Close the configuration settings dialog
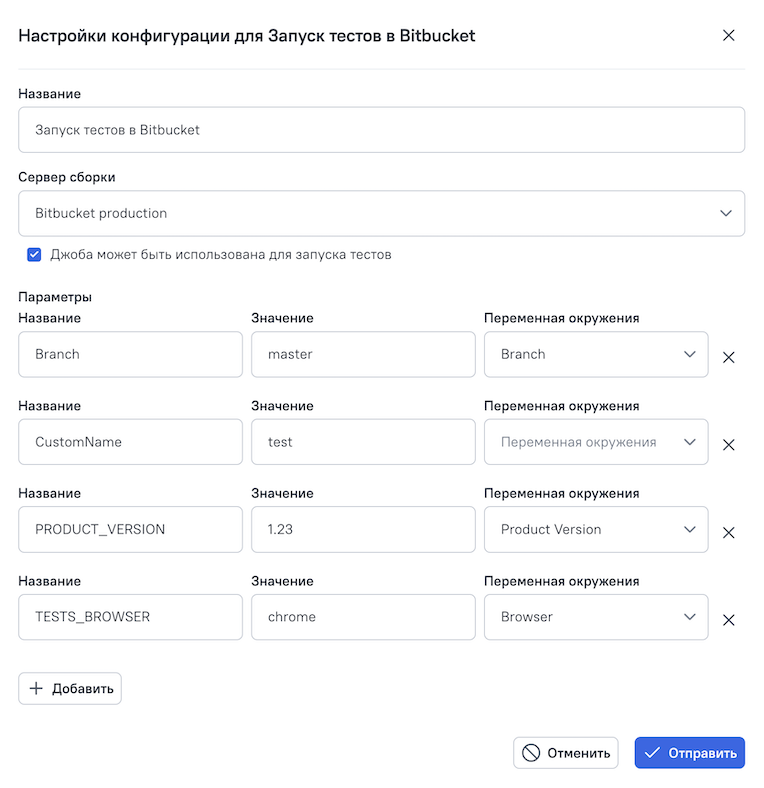 [728, 36]
